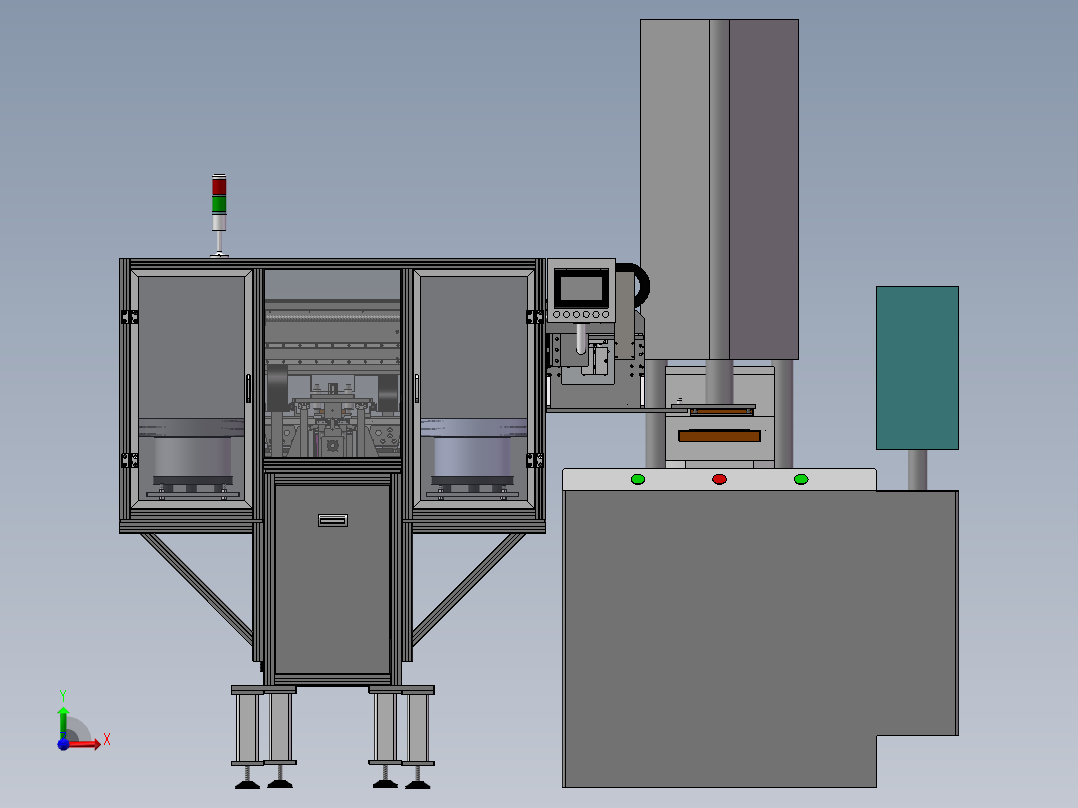Select the left enclosure door handle
Viewport: 1078px width, 808px height.
(248, 389)
